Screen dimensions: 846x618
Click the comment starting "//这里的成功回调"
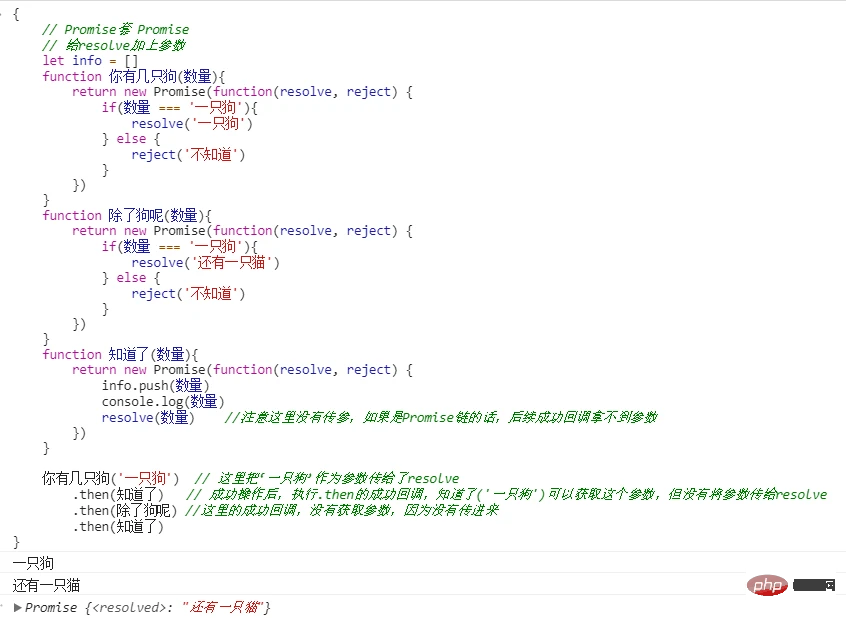(x=342, y=510)
